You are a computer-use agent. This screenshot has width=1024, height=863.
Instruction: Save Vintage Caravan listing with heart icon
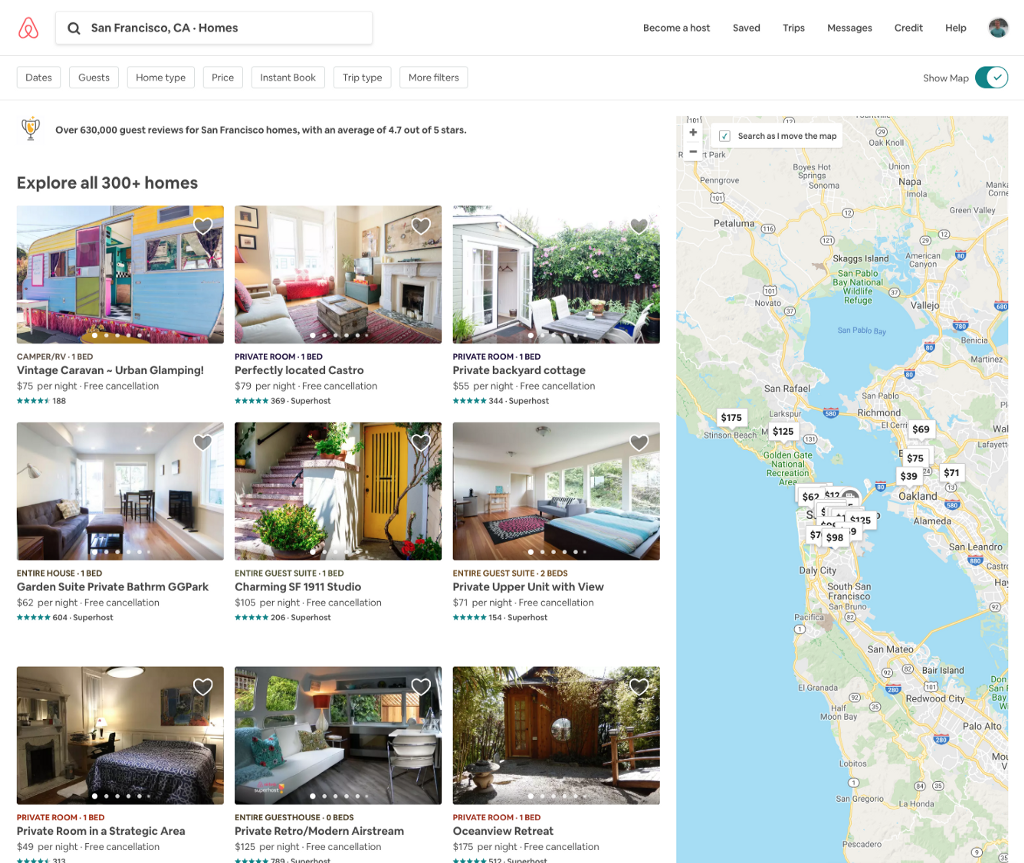coord(203,226)
